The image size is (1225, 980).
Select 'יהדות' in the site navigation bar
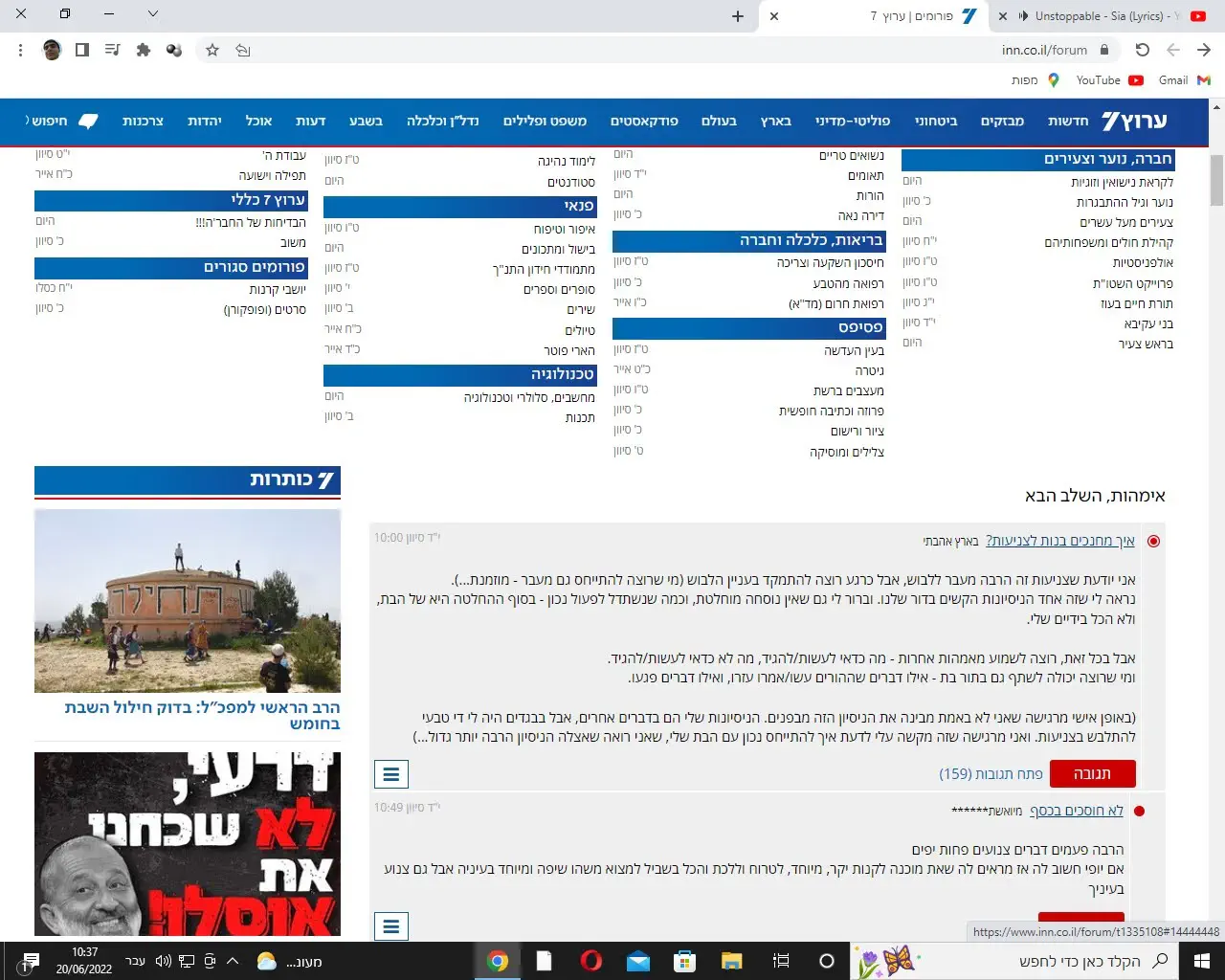[x=205, y=121]
